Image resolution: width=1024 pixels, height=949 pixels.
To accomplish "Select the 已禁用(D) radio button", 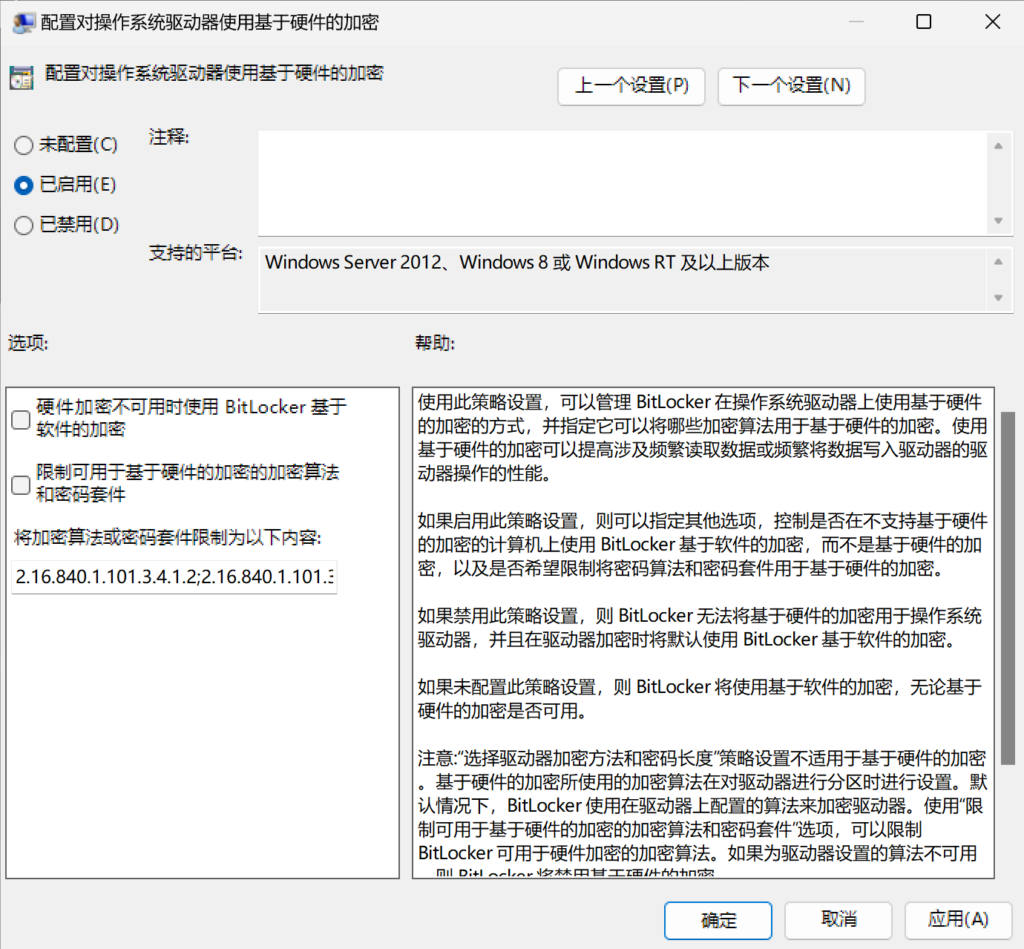I will [23, 225].
